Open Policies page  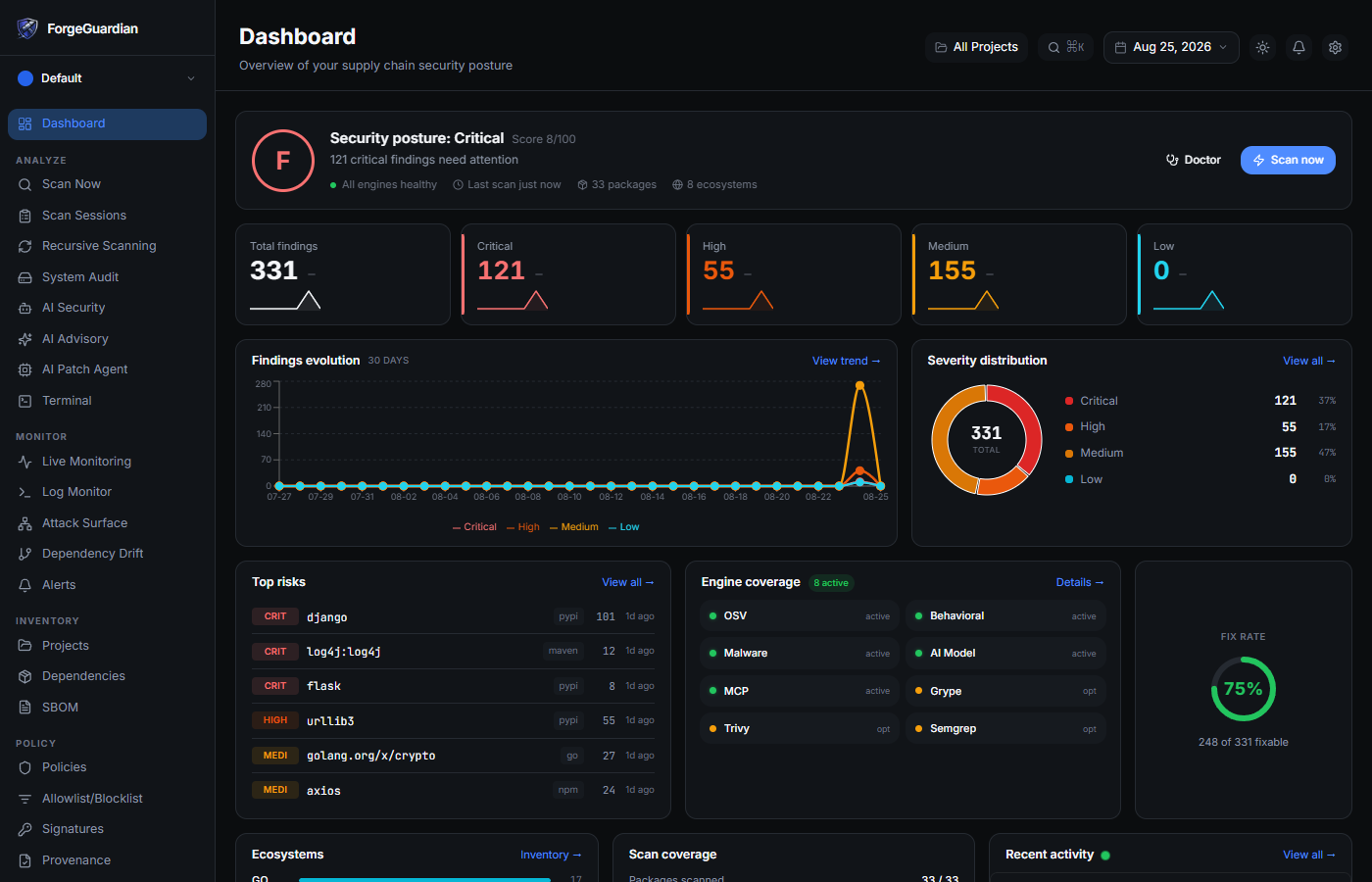click(107, 767)
